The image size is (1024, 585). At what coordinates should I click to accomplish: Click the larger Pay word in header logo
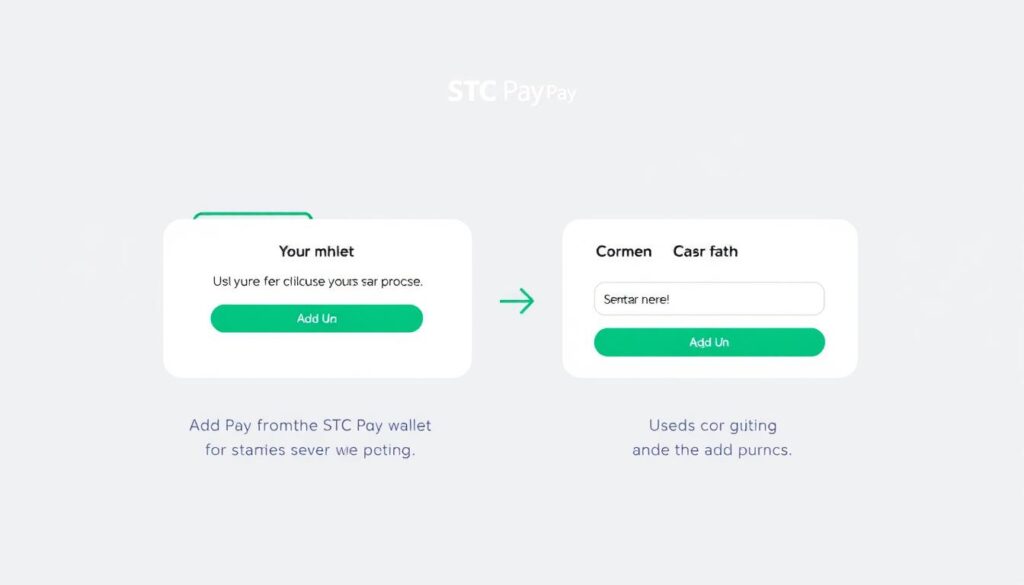click(x=522, y=93)
